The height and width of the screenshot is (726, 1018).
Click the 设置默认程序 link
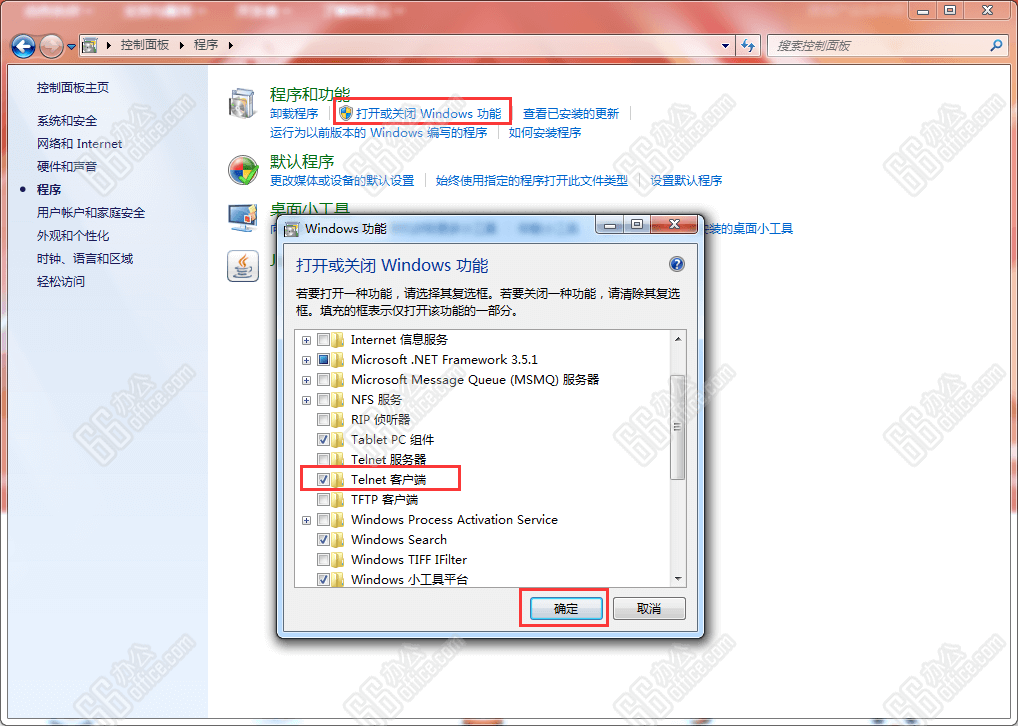coord(686,181)
